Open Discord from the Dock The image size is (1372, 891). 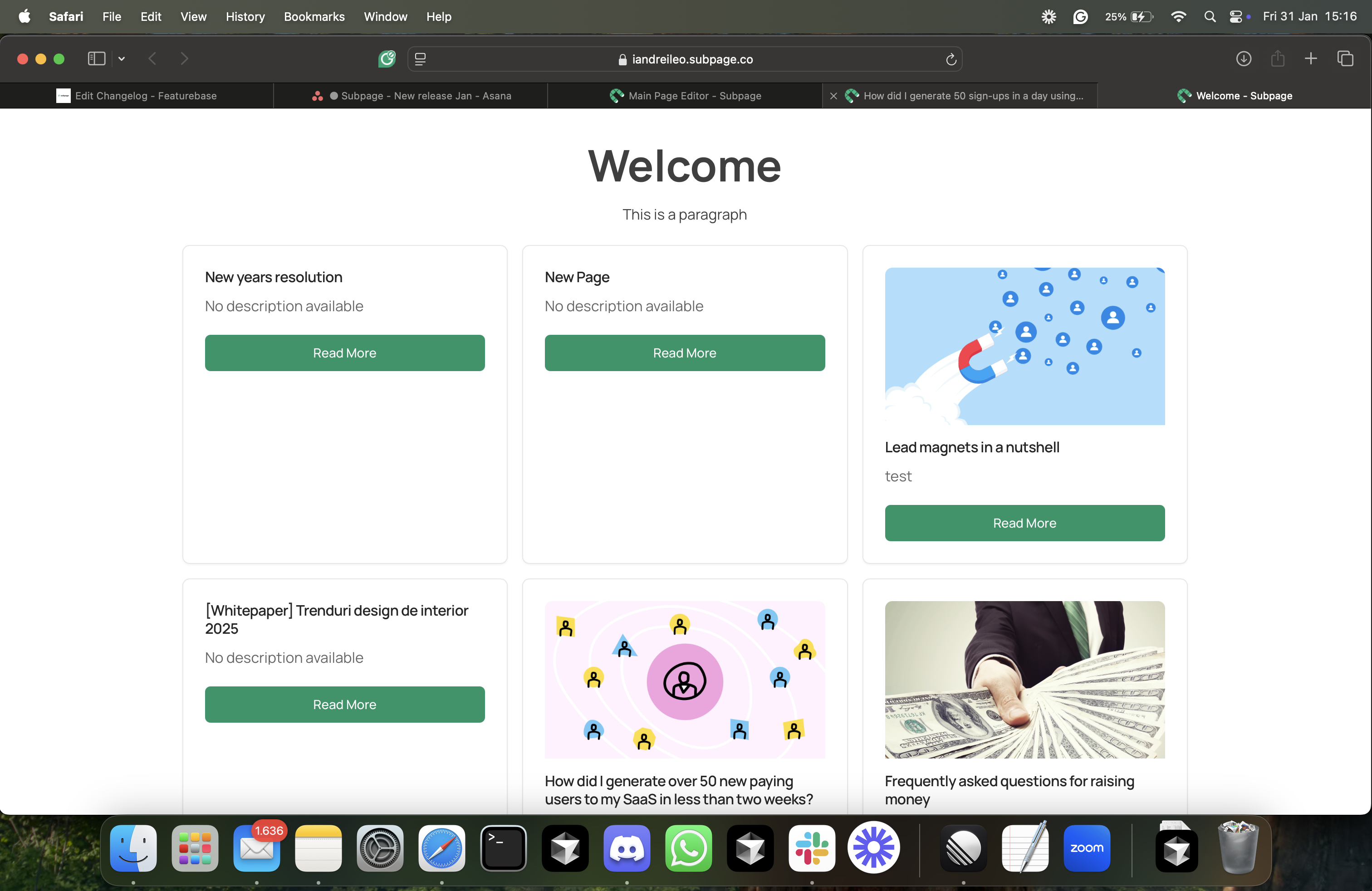coord(627,848)
